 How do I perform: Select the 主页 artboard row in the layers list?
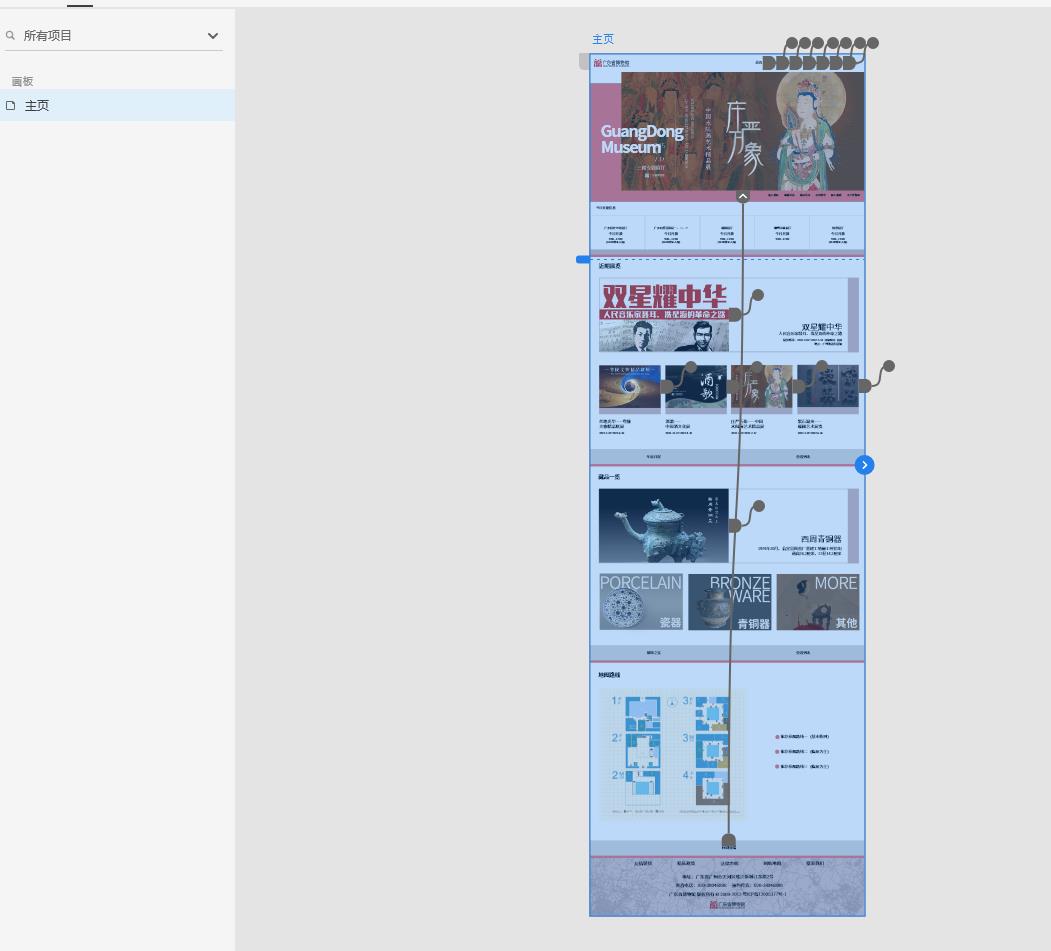point(117,105)
